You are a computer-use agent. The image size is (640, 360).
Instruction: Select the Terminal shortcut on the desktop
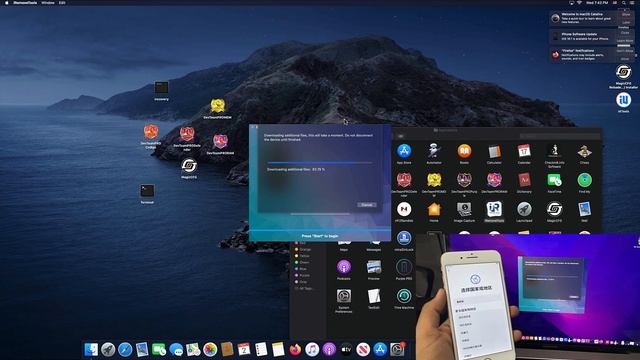tap(147, 191)
